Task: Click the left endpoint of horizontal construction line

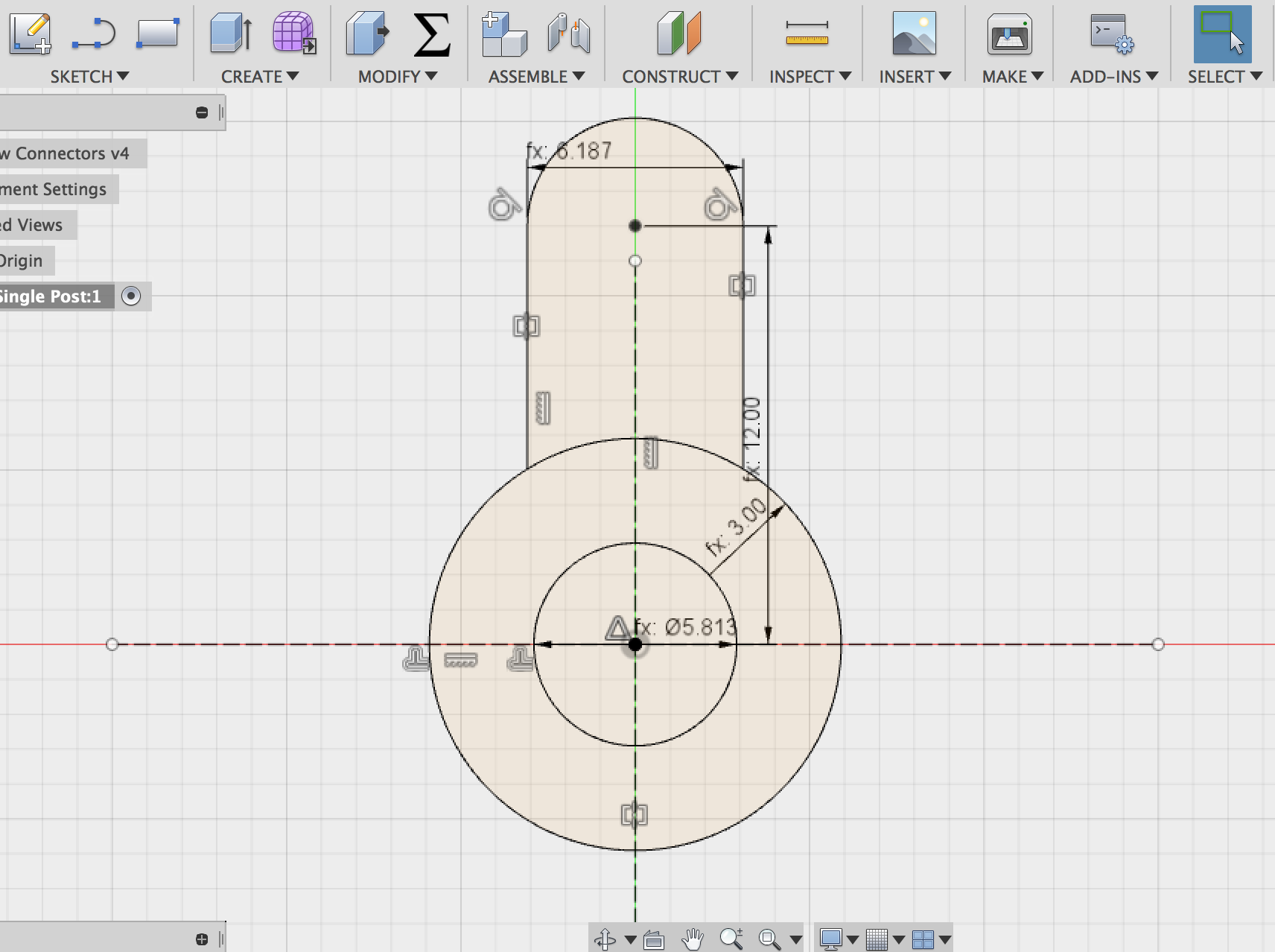Action: (112, 644)
